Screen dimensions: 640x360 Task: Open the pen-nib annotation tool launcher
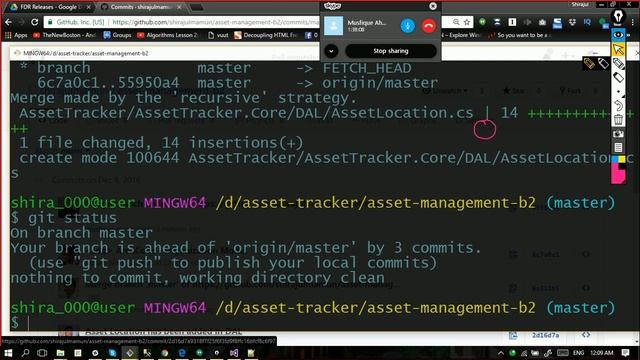(x=618, y=17)
